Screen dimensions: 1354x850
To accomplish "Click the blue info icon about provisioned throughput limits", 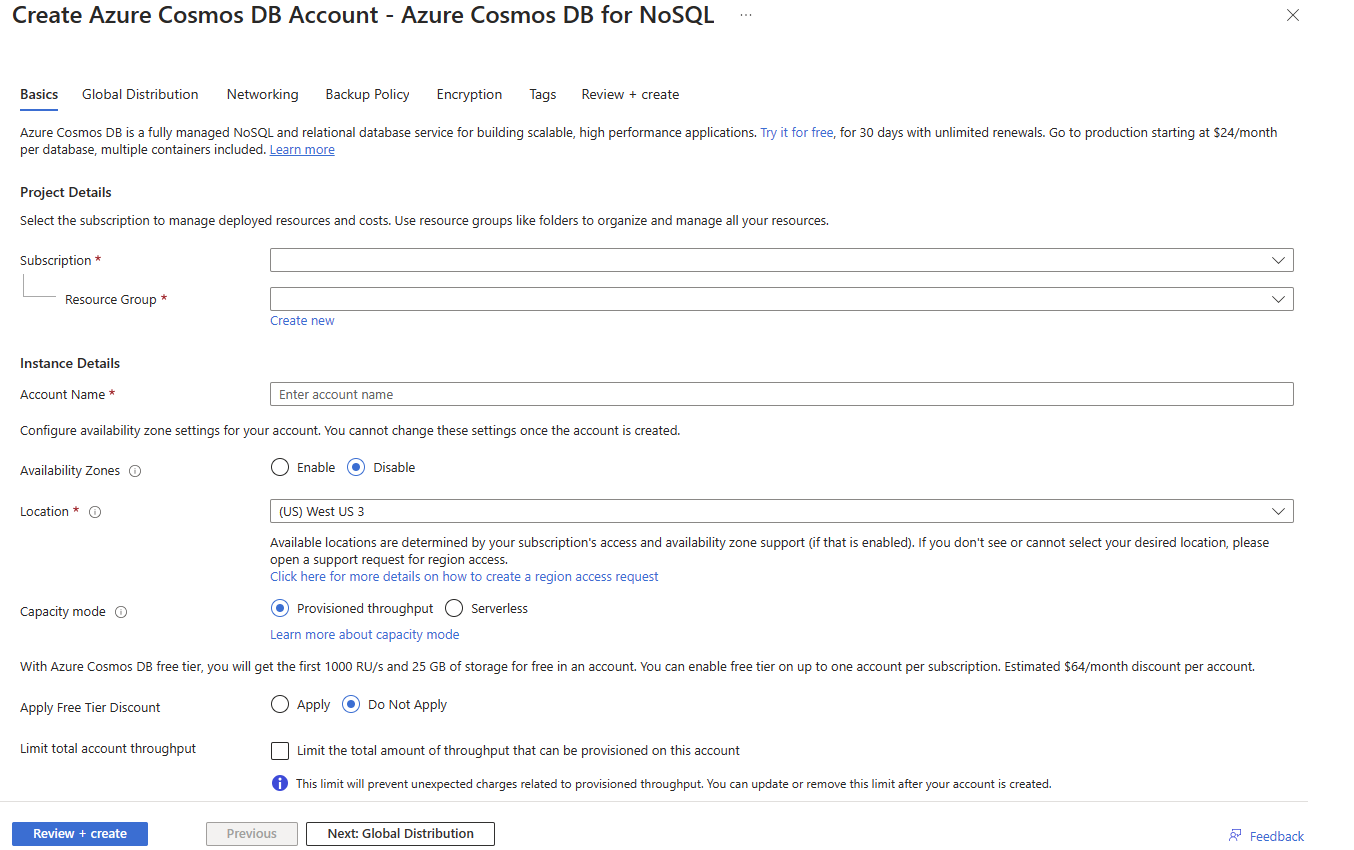I will tap(279, 783).
